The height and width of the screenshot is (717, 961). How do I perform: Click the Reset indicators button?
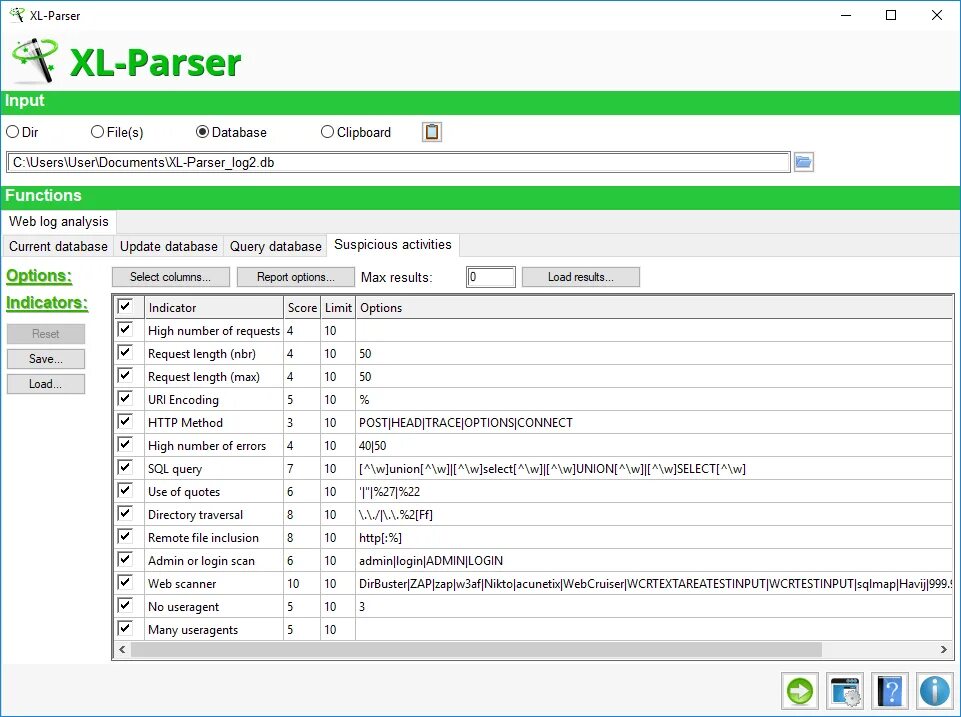(46, 334)
